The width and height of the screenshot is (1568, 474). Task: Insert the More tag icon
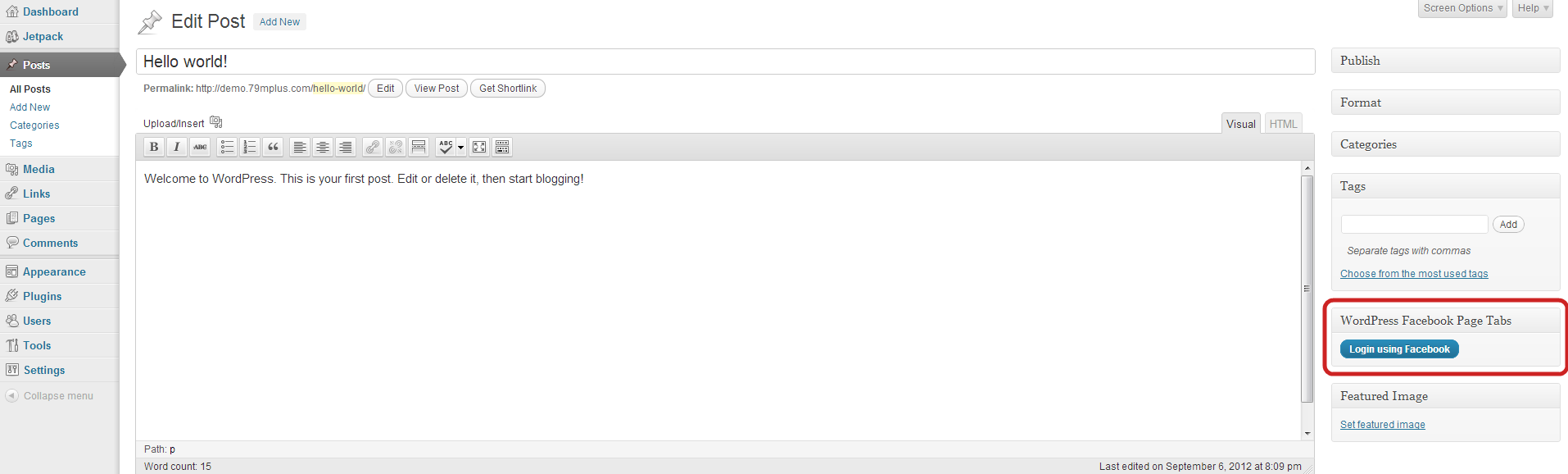[x=419, y=147]
